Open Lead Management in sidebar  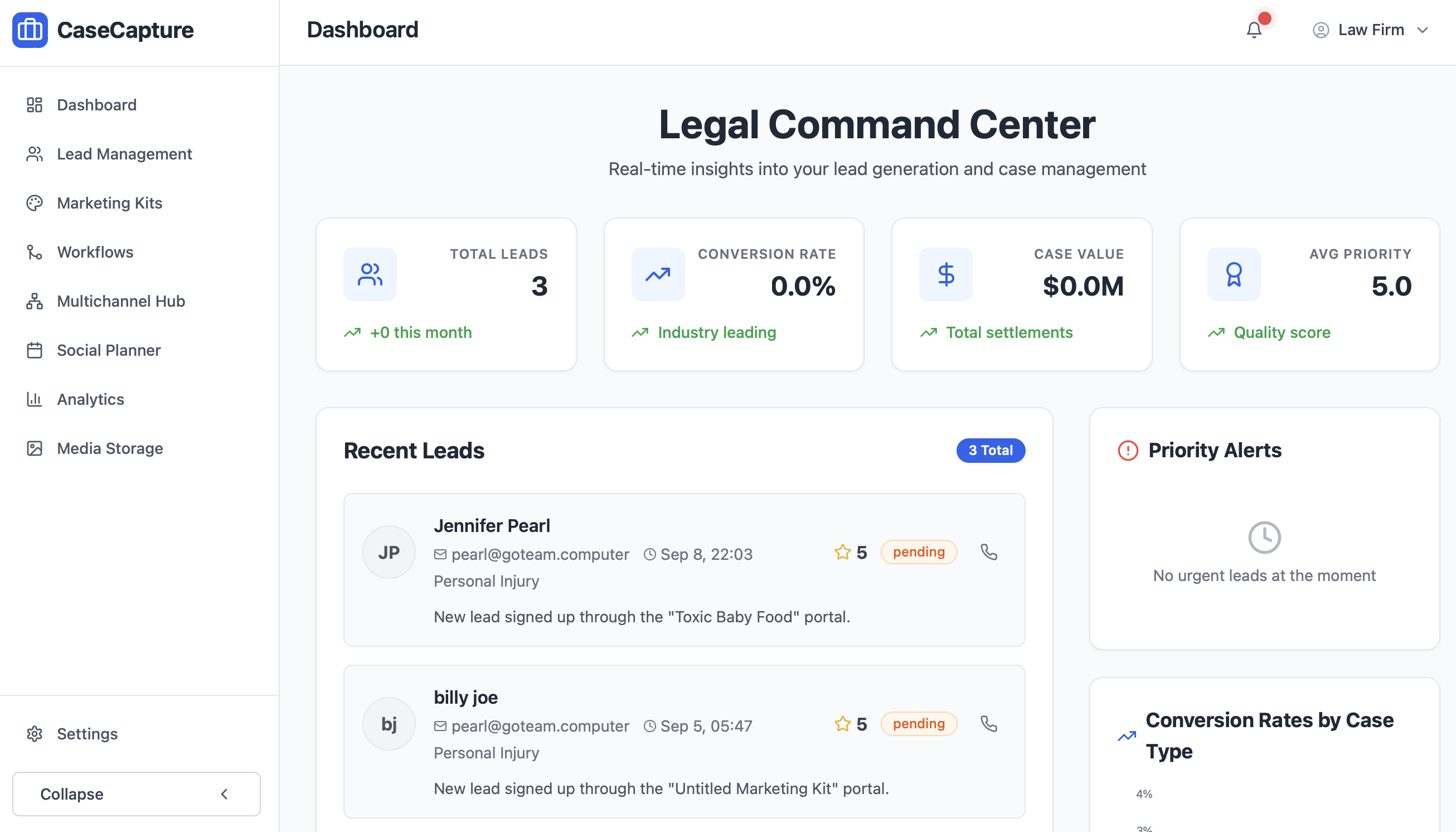[x=124, y=154]
